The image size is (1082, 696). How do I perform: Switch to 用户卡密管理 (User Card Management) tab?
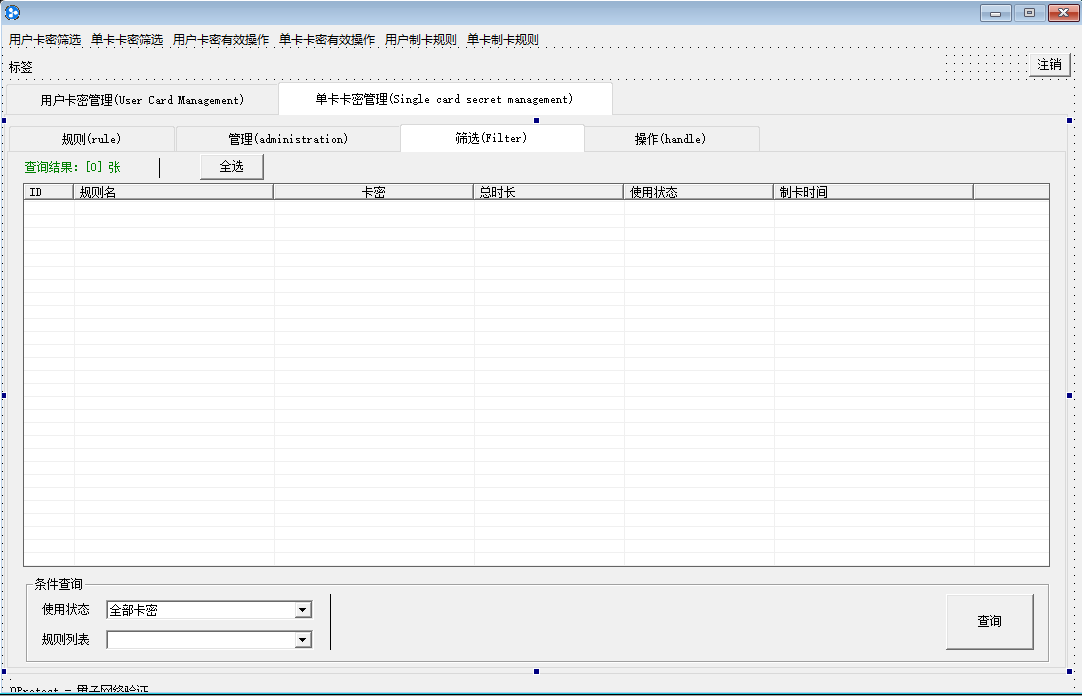[142, 100]
